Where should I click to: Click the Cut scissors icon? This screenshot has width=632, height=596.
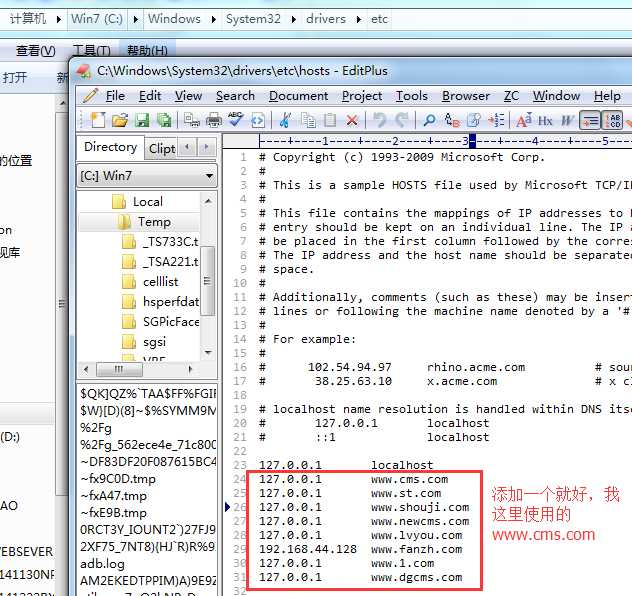click(285, 120)
